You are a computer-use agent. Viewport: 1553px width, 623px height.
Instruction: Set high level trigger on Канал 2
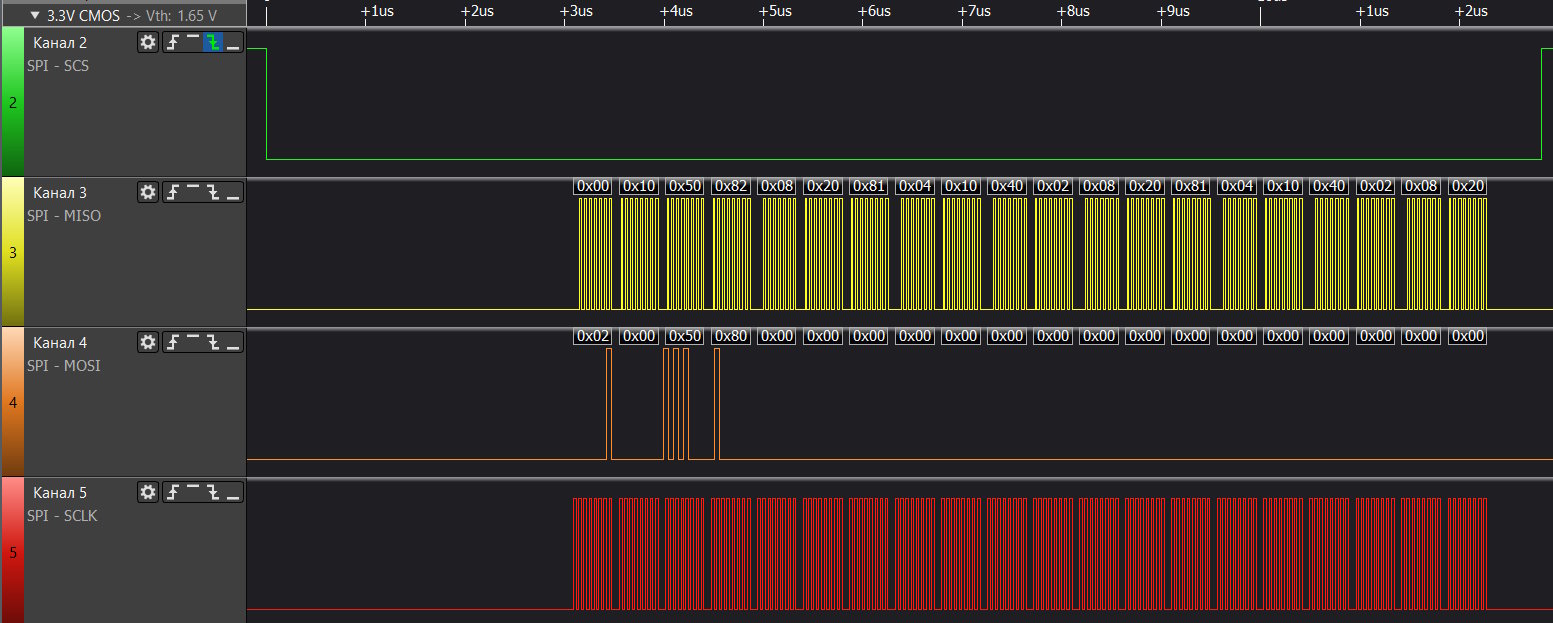coord(193,42)
